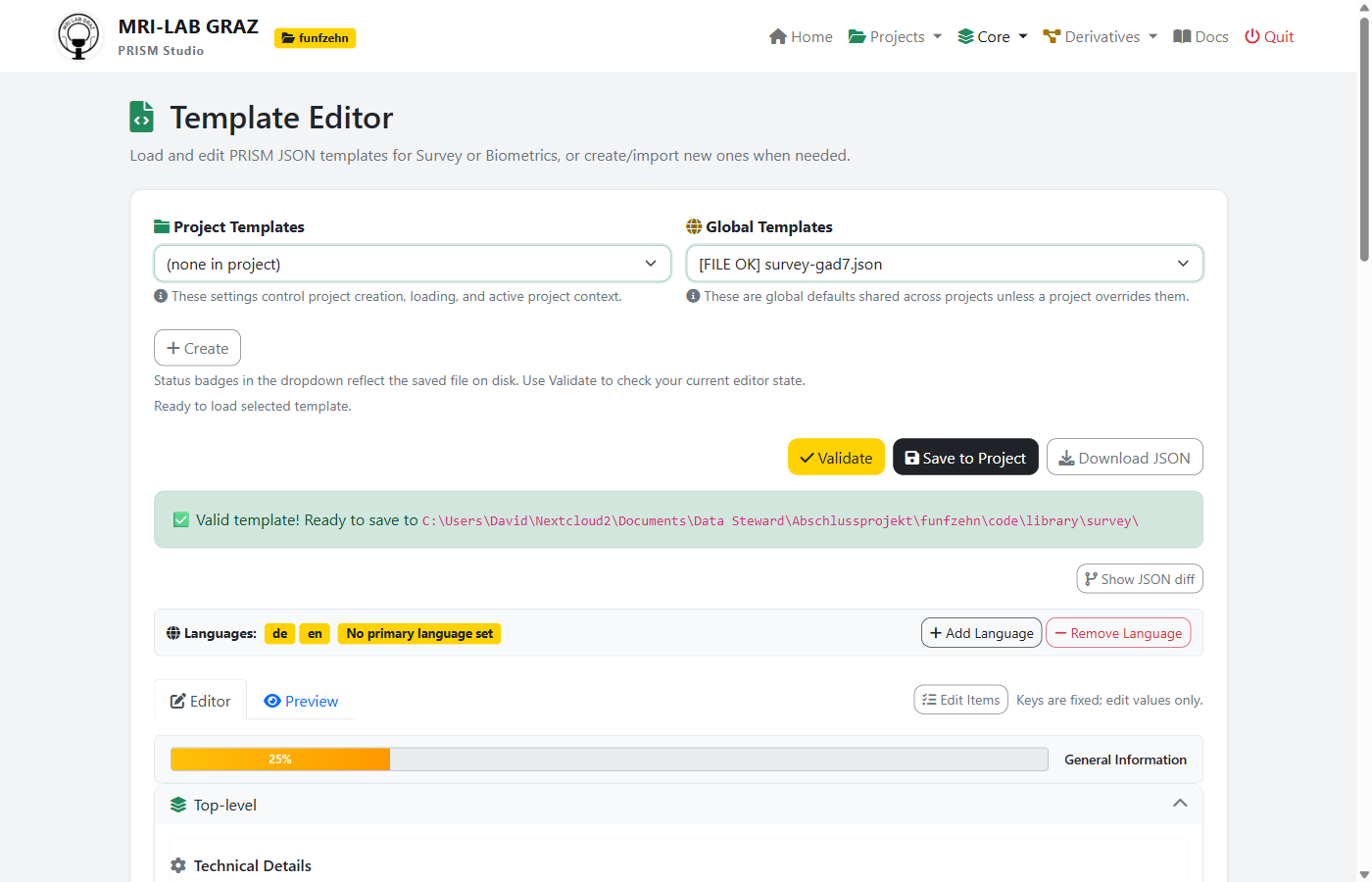
Task: Click Save to Project
Action: point(965,458)
